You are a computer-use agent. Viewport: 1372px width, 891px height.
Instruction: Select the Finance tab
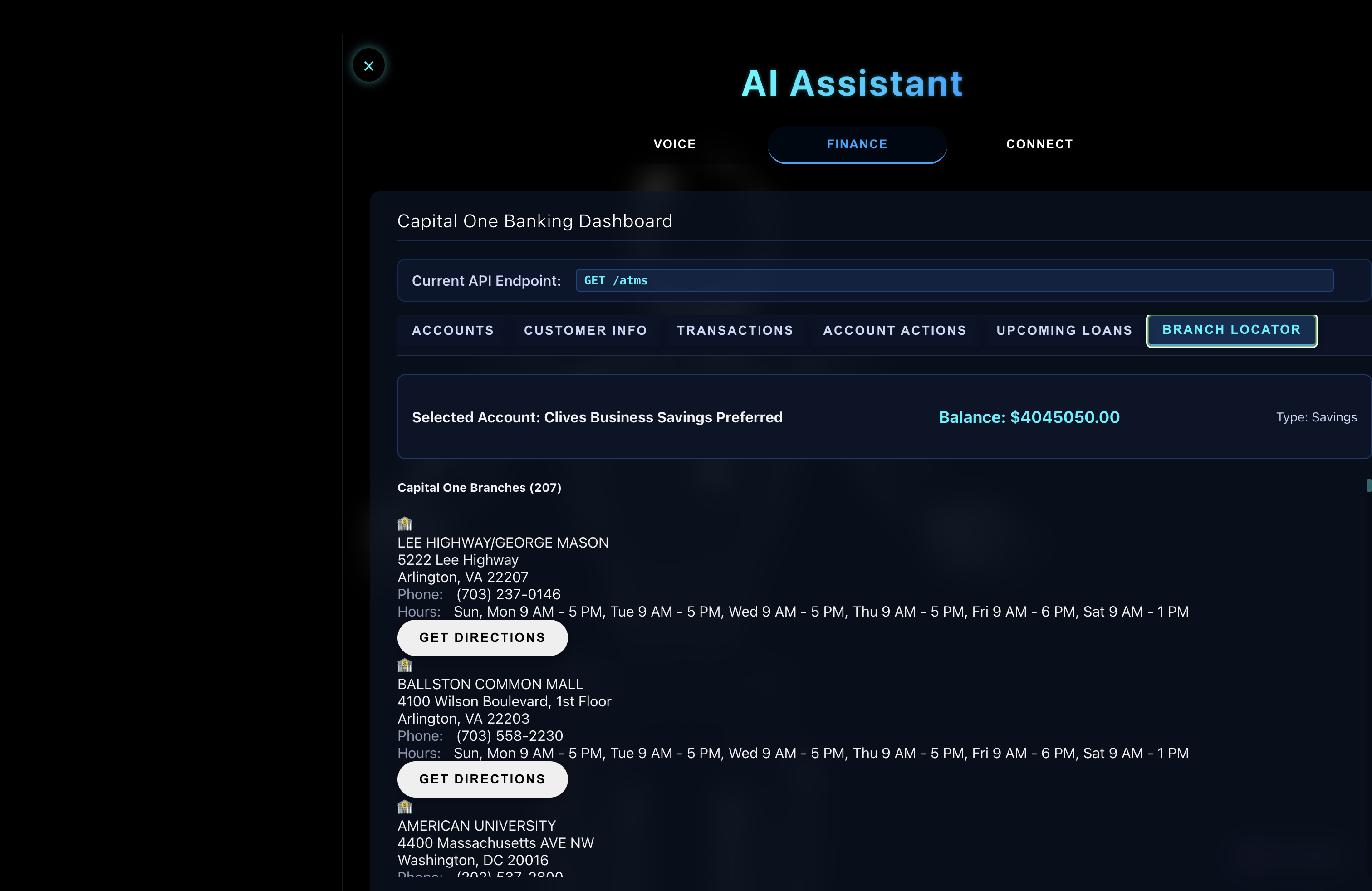coord(857,144)
